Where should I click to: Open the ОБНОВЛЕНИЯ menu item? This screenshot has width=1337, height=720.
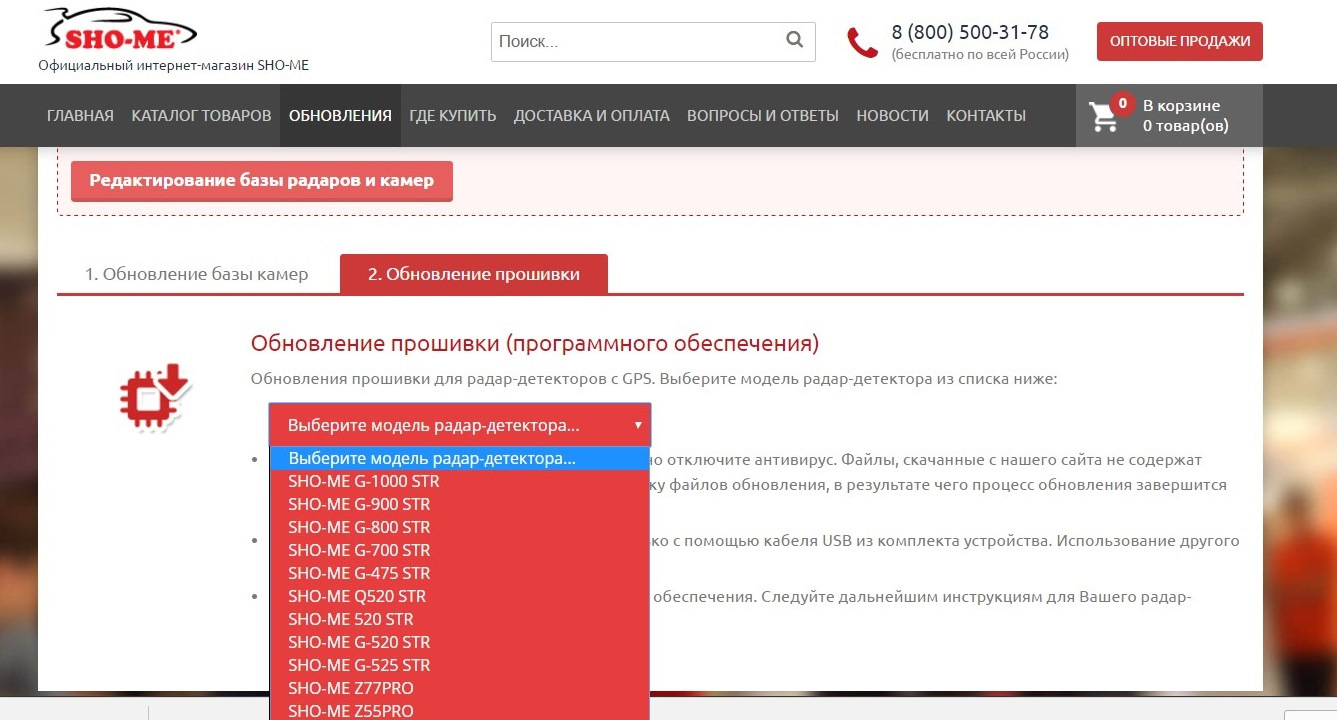[x=340, y=115]
